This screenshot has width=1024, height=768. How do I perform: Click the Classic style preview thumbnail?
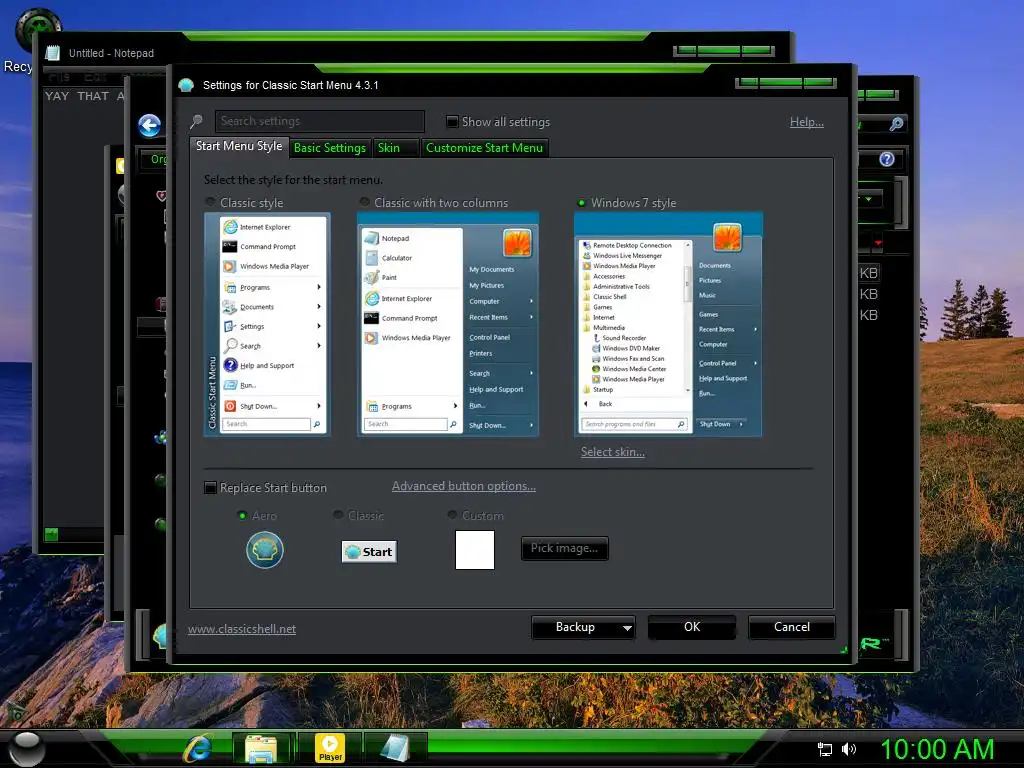(x=267, y=324)
